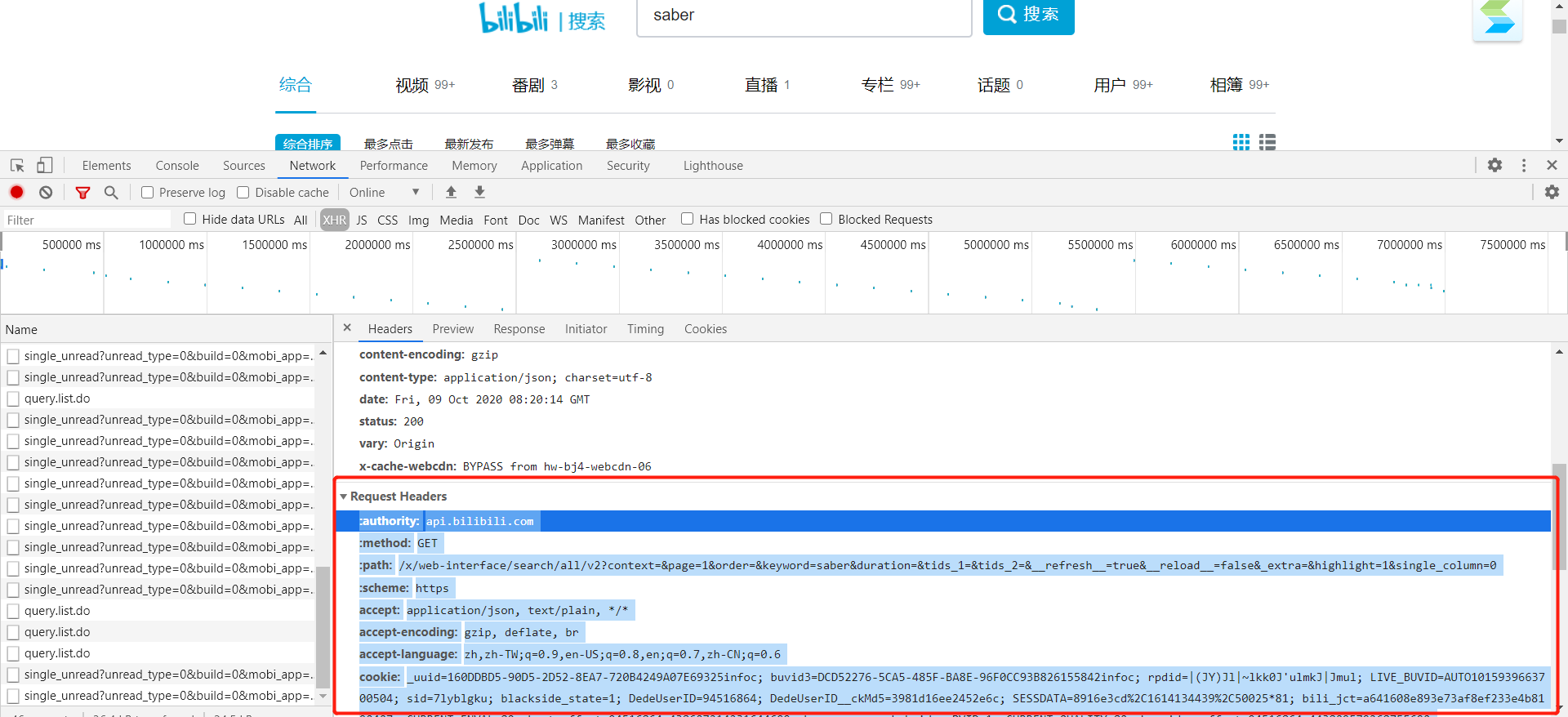Image resolution: width=1568 pixels, height=717 pixels.
Task: Open the 用户 results tab
Action: (x=1123, y=85)
